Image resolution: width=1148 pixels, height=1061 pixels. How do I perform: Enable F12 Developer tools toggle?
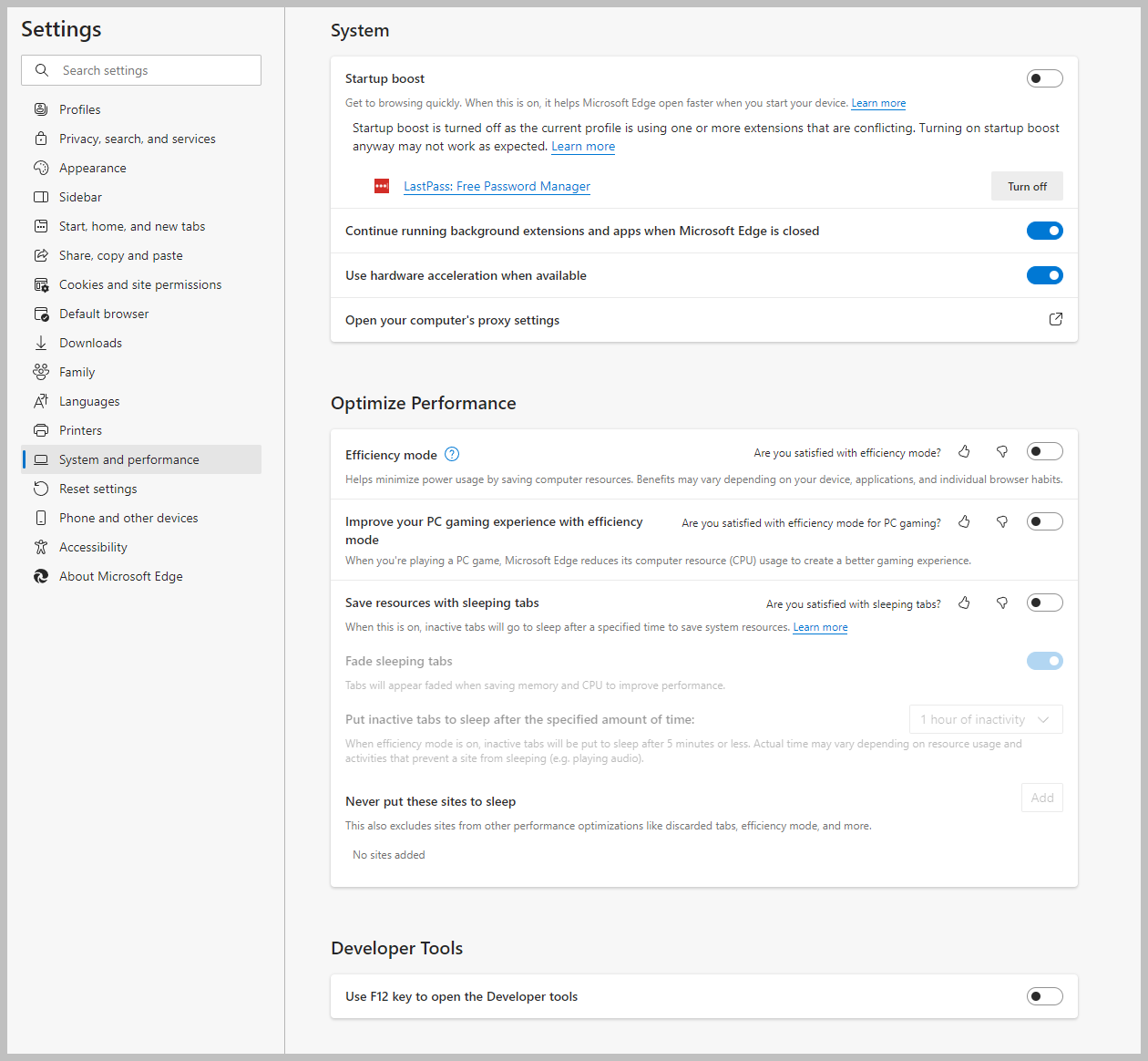[1044, 996]
